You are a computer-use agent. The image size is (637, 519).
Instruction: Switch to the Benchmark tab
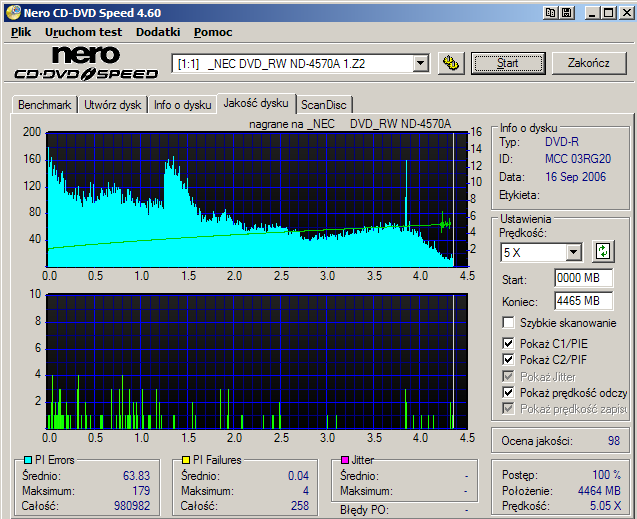click(45, 105)
